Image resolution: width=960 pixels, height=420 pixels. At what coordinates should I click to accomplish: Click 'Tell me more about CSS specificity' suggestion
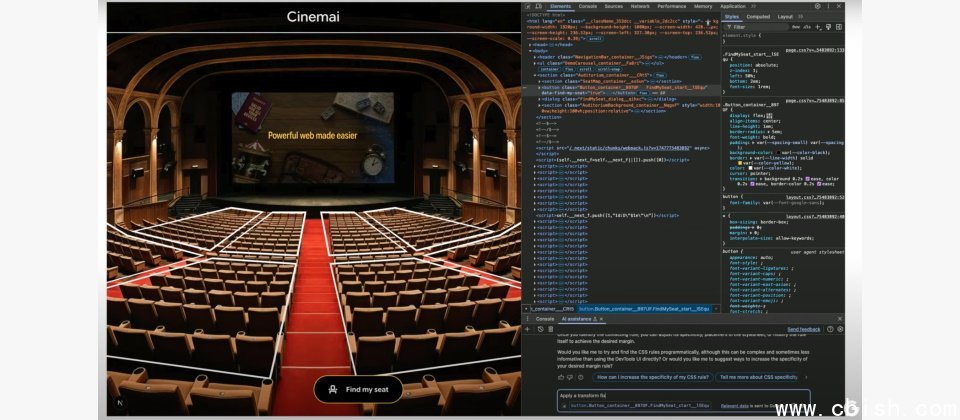pos(757,377)
